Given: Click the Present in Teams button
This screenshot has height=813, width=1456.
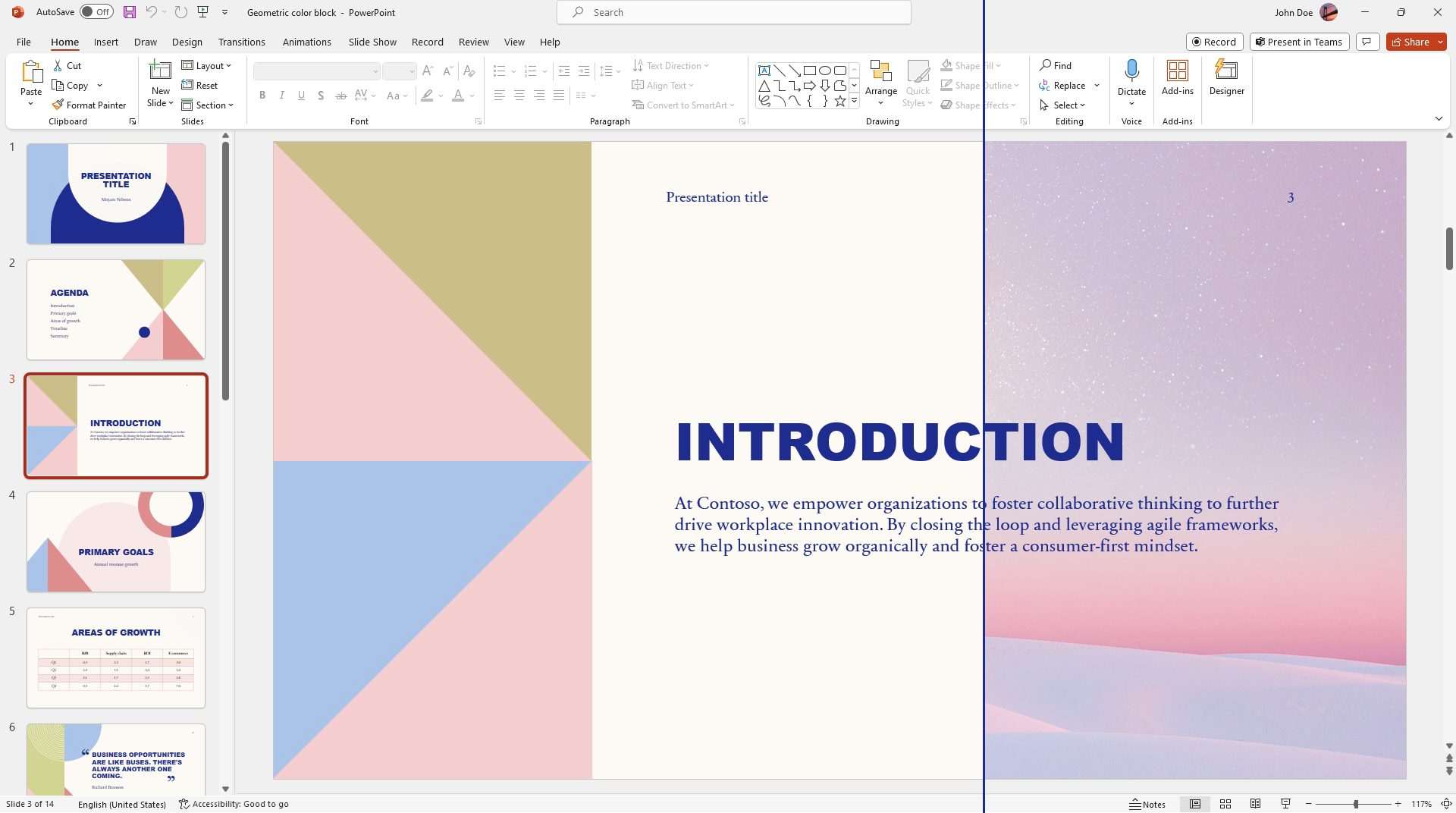Looking at the screenshot, I should click(1299, 42).
